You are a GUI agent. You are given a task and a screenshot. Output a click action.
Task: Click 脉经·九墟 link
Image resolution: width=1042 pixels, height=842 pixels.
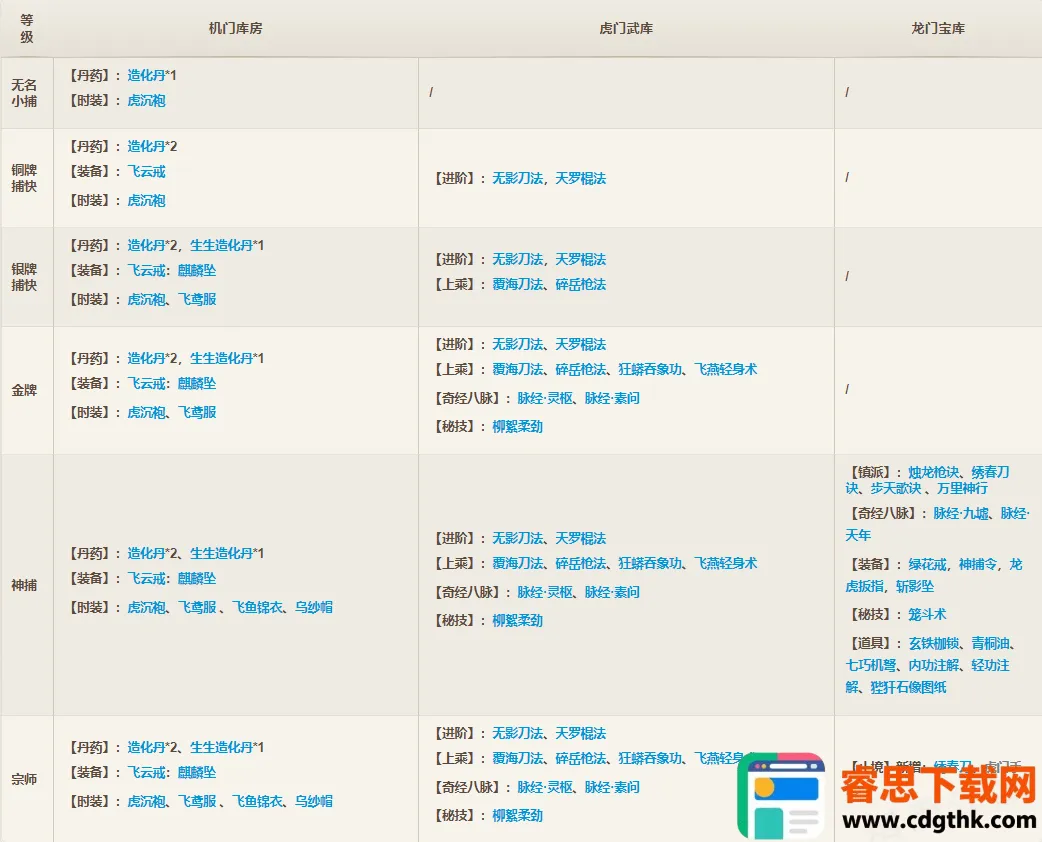coord(961,514)
